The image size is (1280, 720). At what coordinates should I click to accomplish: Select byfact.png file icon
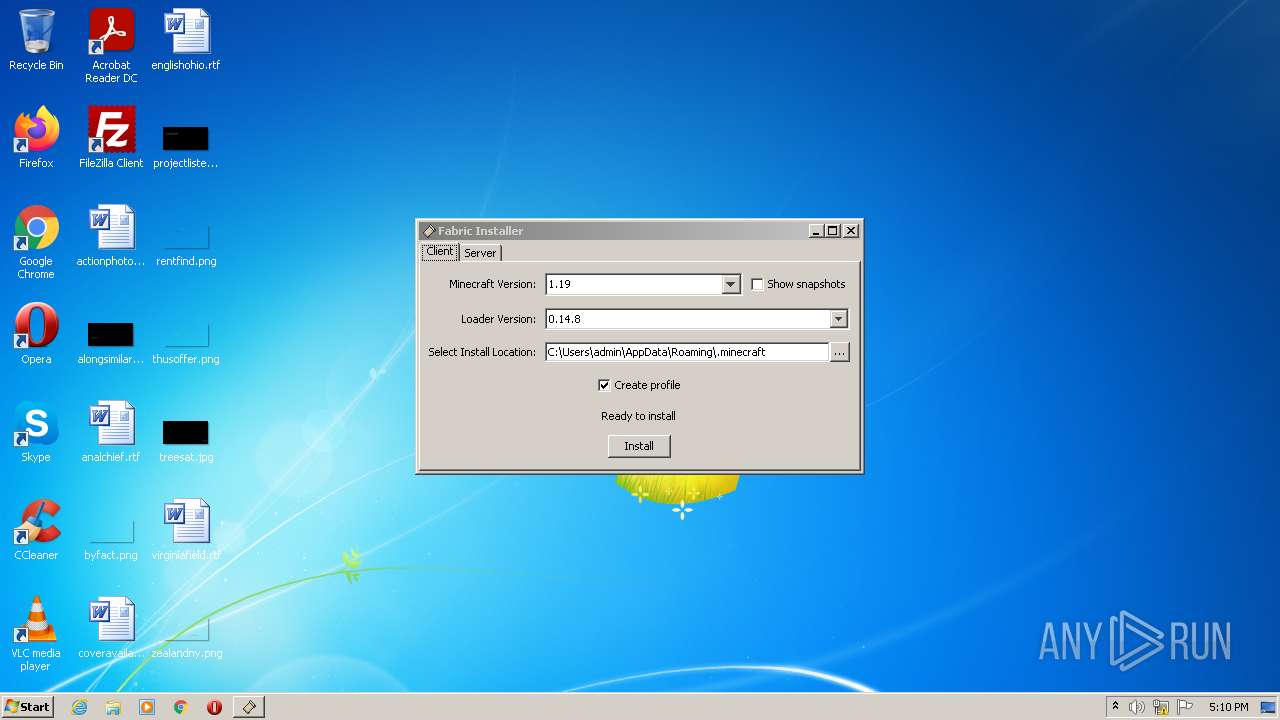[111, 536]
